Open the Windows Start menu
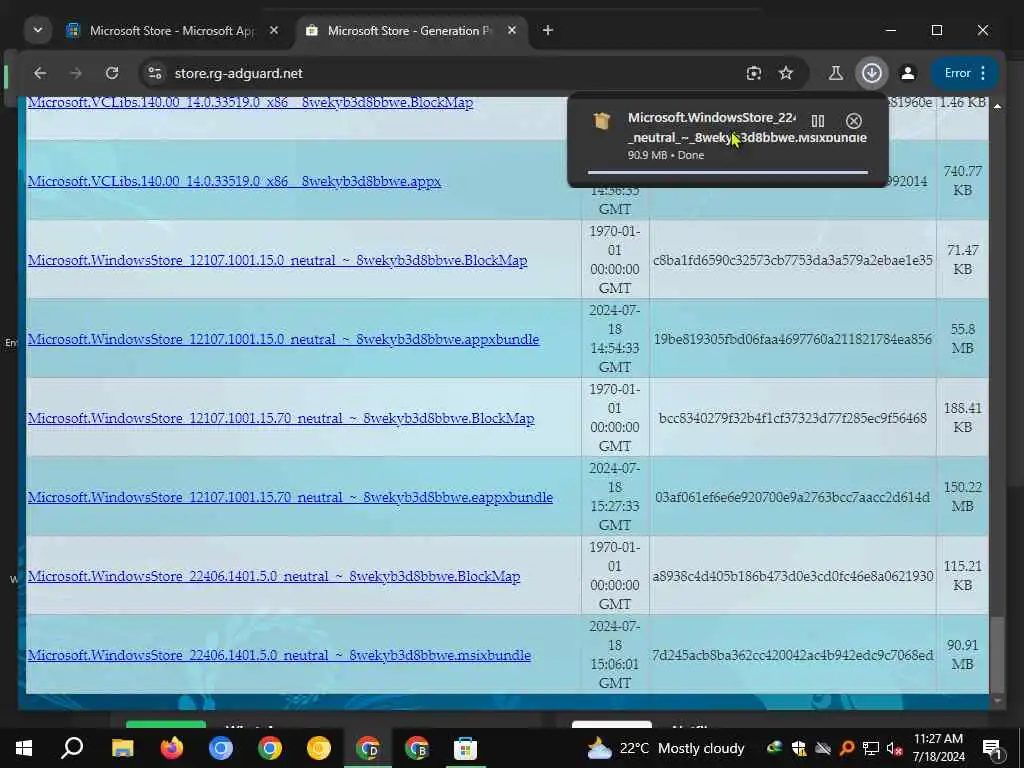This screenshot has width=1024, height=768. [24, 748]
